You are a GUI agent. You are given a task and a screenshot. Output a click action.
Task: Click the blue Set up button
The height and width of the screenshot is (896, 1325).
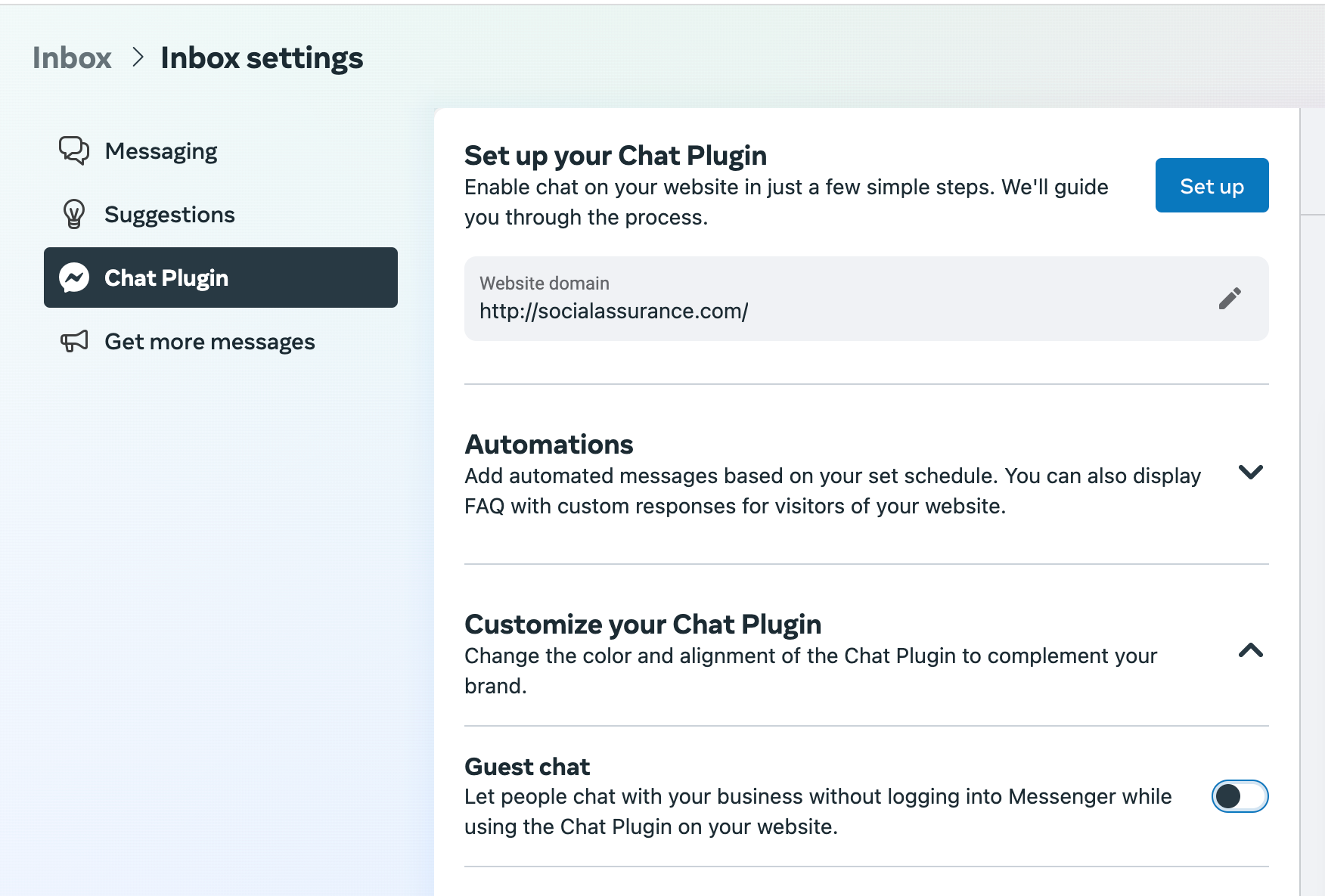click(1212, 185)
